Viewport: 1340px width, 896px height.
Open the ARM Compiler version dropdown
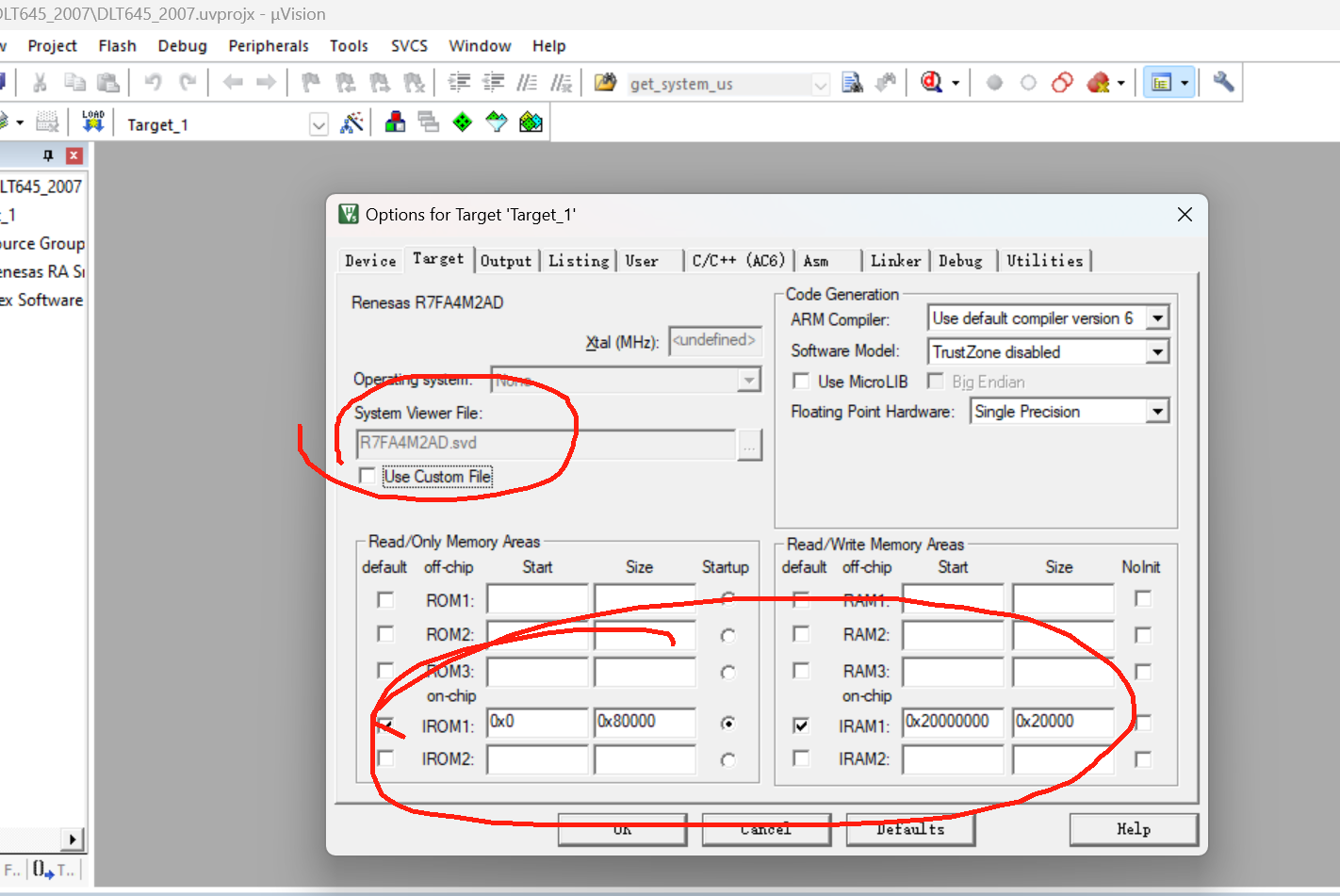click(1157, 318)
